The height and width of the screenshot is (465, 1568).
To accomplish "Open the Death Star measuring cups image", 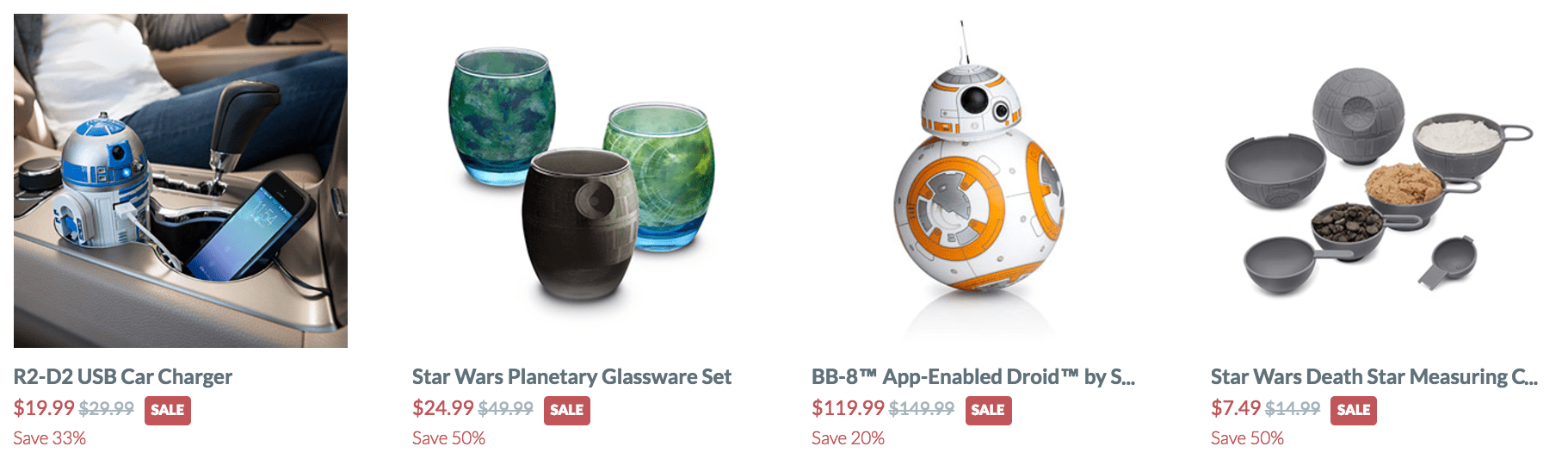I will coord(1379,181).
